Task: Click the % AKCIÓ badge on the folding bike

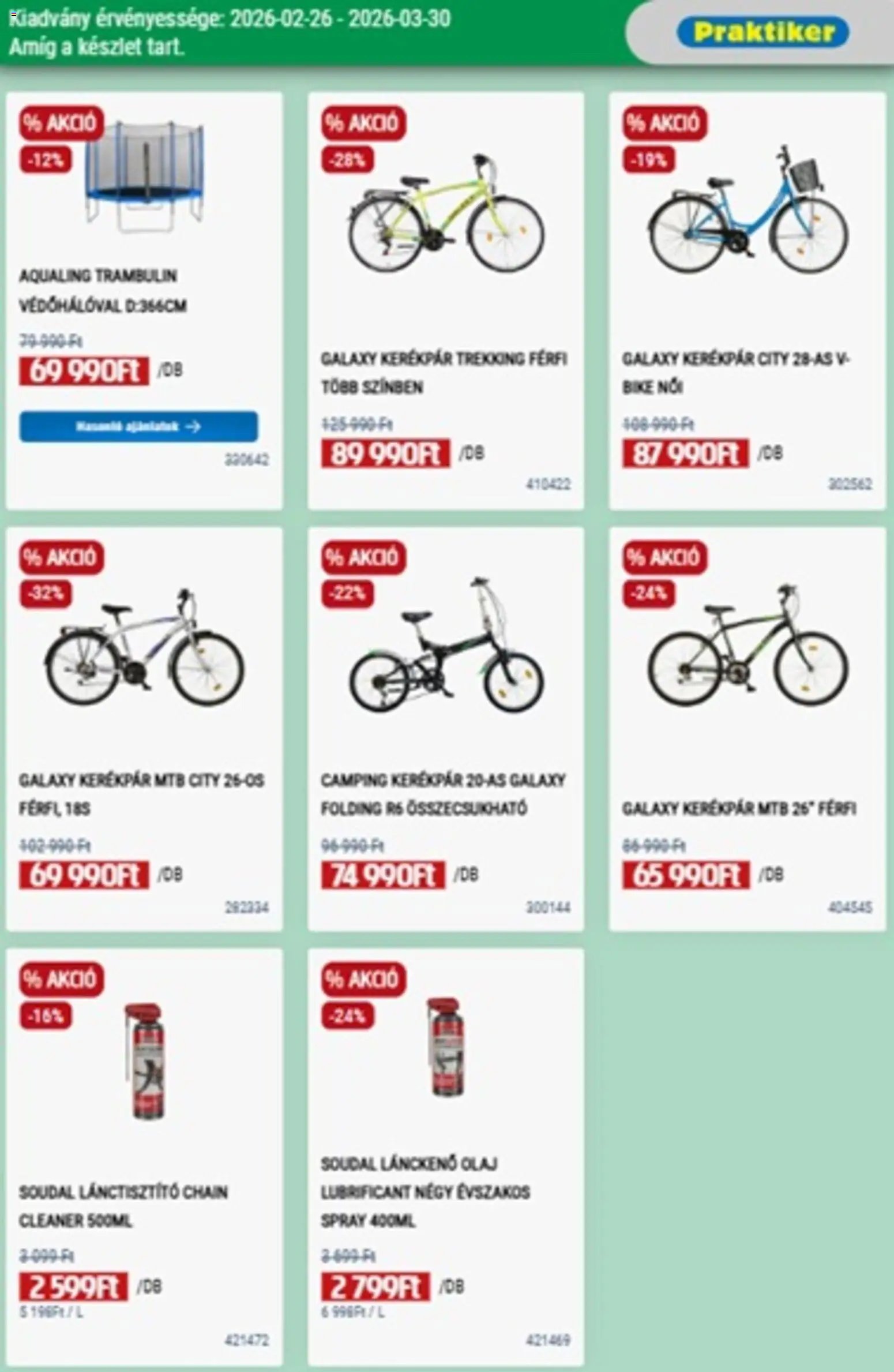Action: (x=364, y=557)
